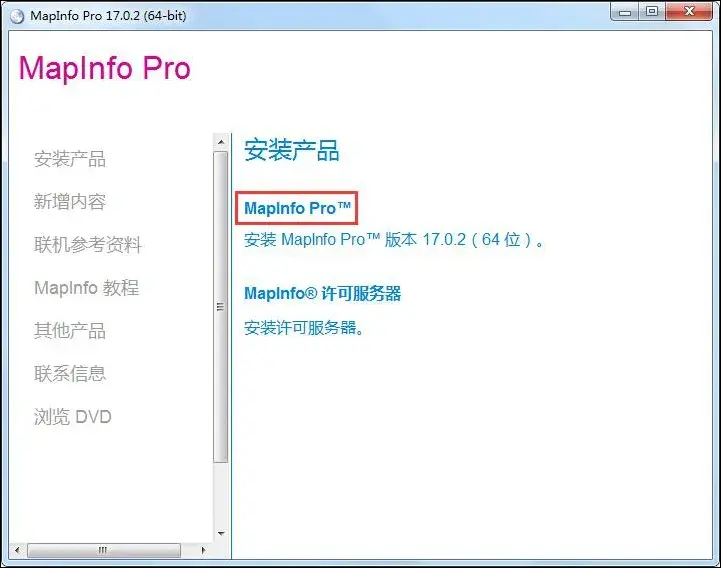
Task: Click the text 安装许可服务器。
Action: [x=304, y=327]
